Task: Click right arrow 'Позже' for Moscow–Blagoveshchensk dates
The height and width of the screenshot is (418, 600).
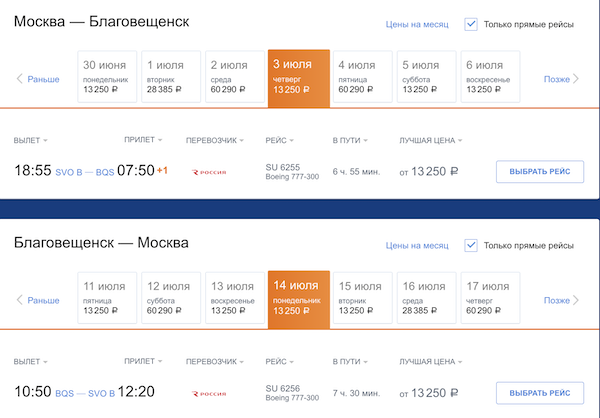Action: point(561,79)
